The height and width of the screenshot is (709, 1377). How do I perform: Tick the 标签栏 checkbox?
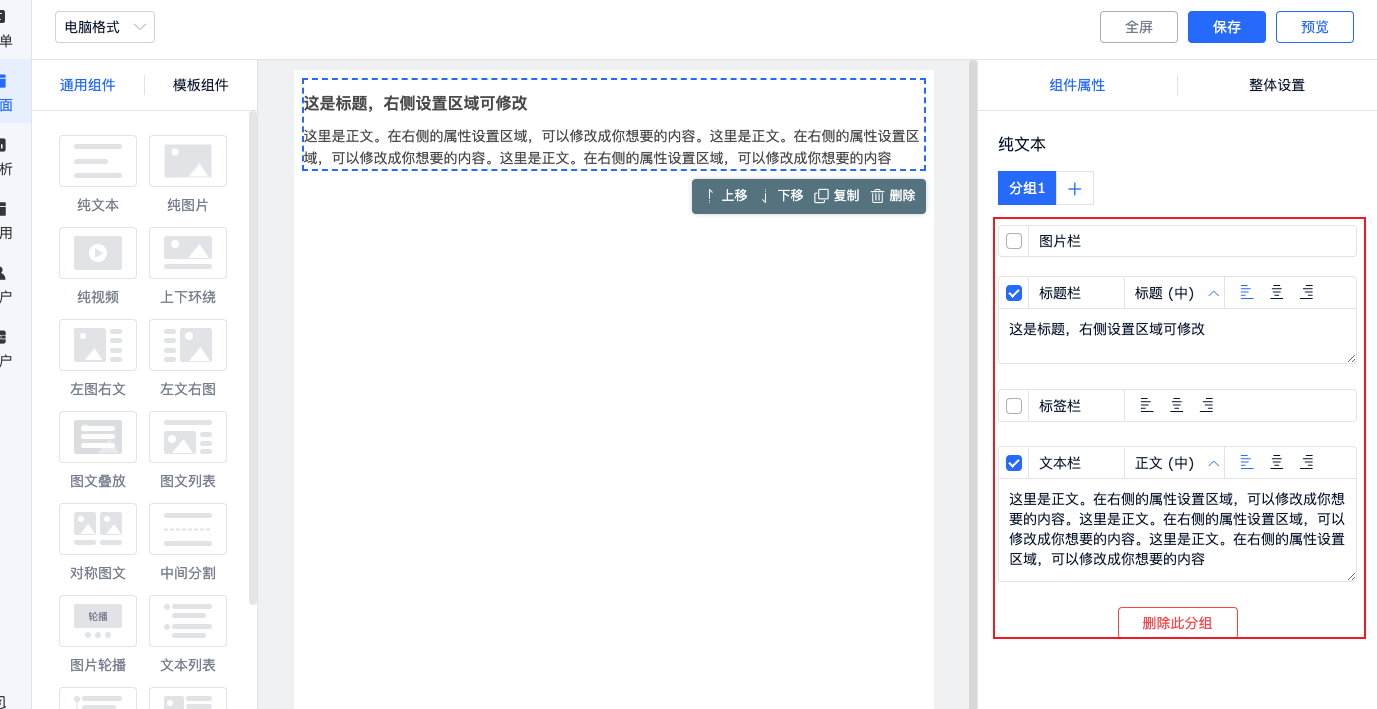click(1014, 406)
